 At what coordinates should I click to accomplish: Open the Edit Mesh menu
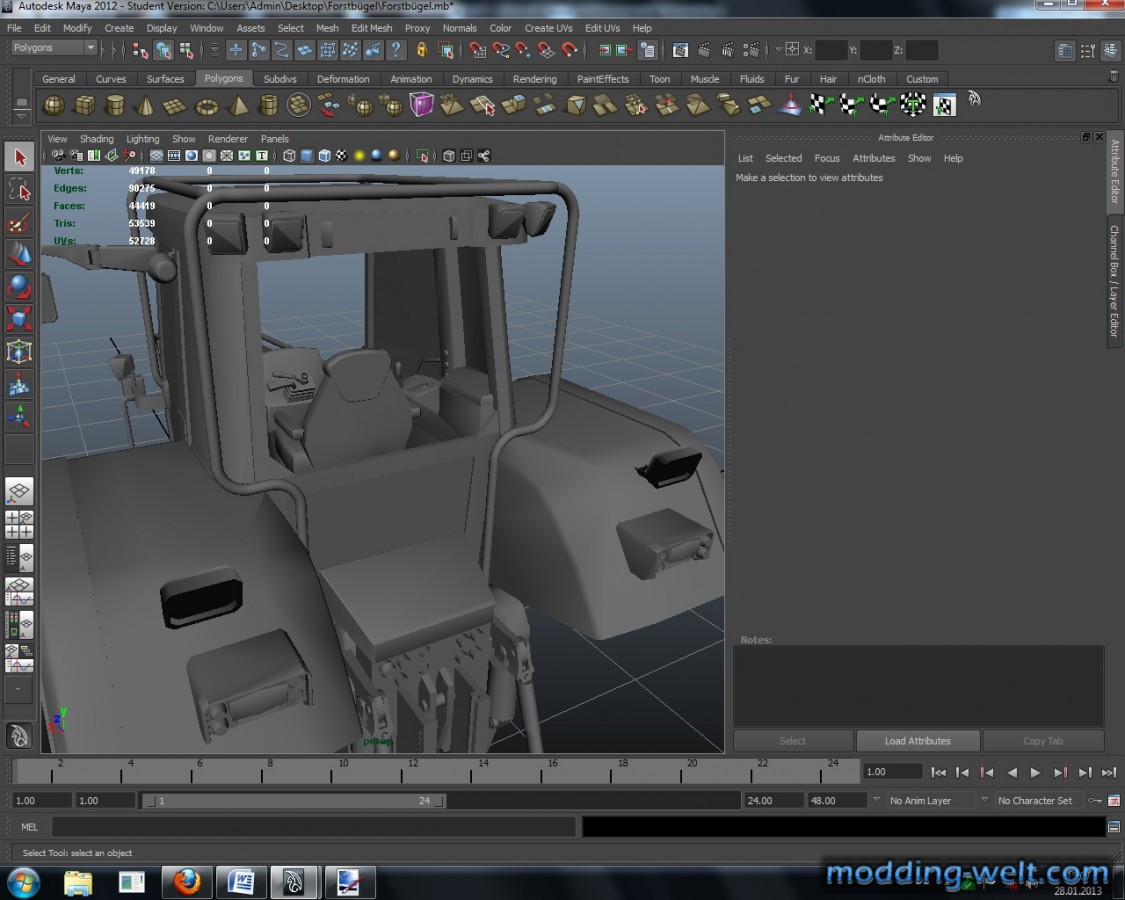(371, 28)
